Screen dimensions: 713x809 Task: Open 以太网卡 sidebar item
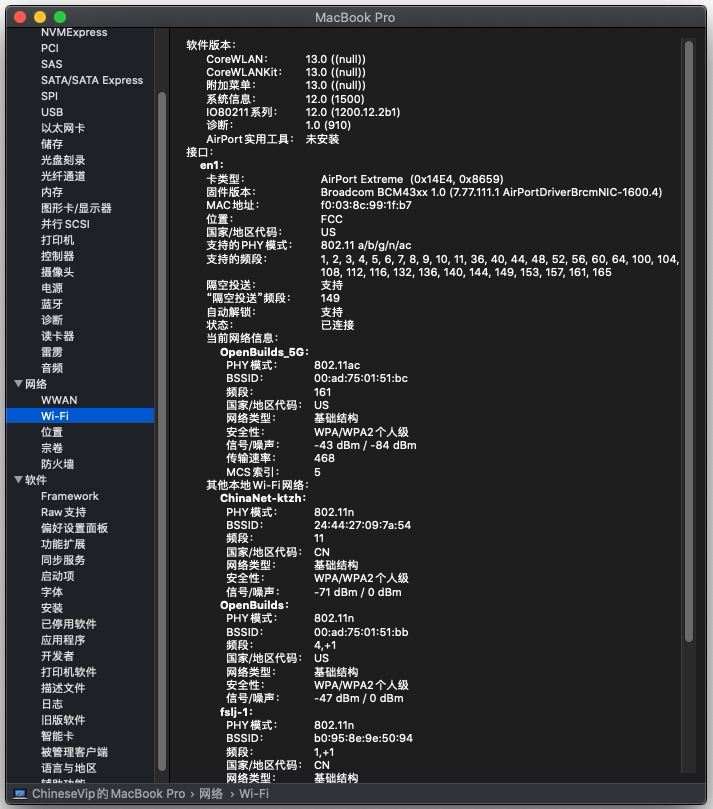[x=63, y=128]
